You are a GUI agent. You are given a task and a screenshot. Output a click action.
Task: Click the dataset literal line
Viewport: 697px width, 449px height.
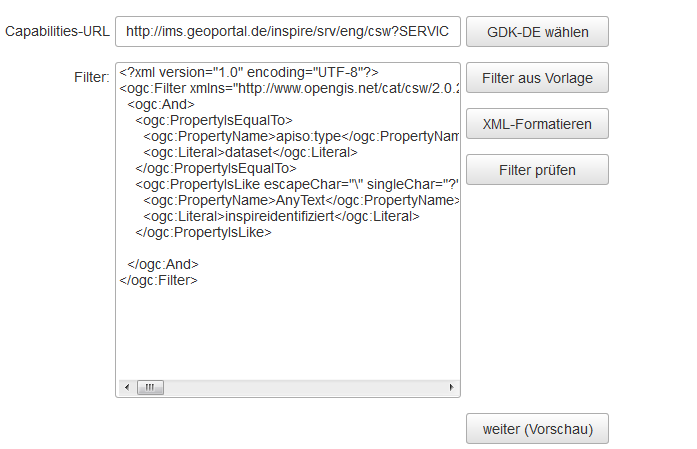250,153
